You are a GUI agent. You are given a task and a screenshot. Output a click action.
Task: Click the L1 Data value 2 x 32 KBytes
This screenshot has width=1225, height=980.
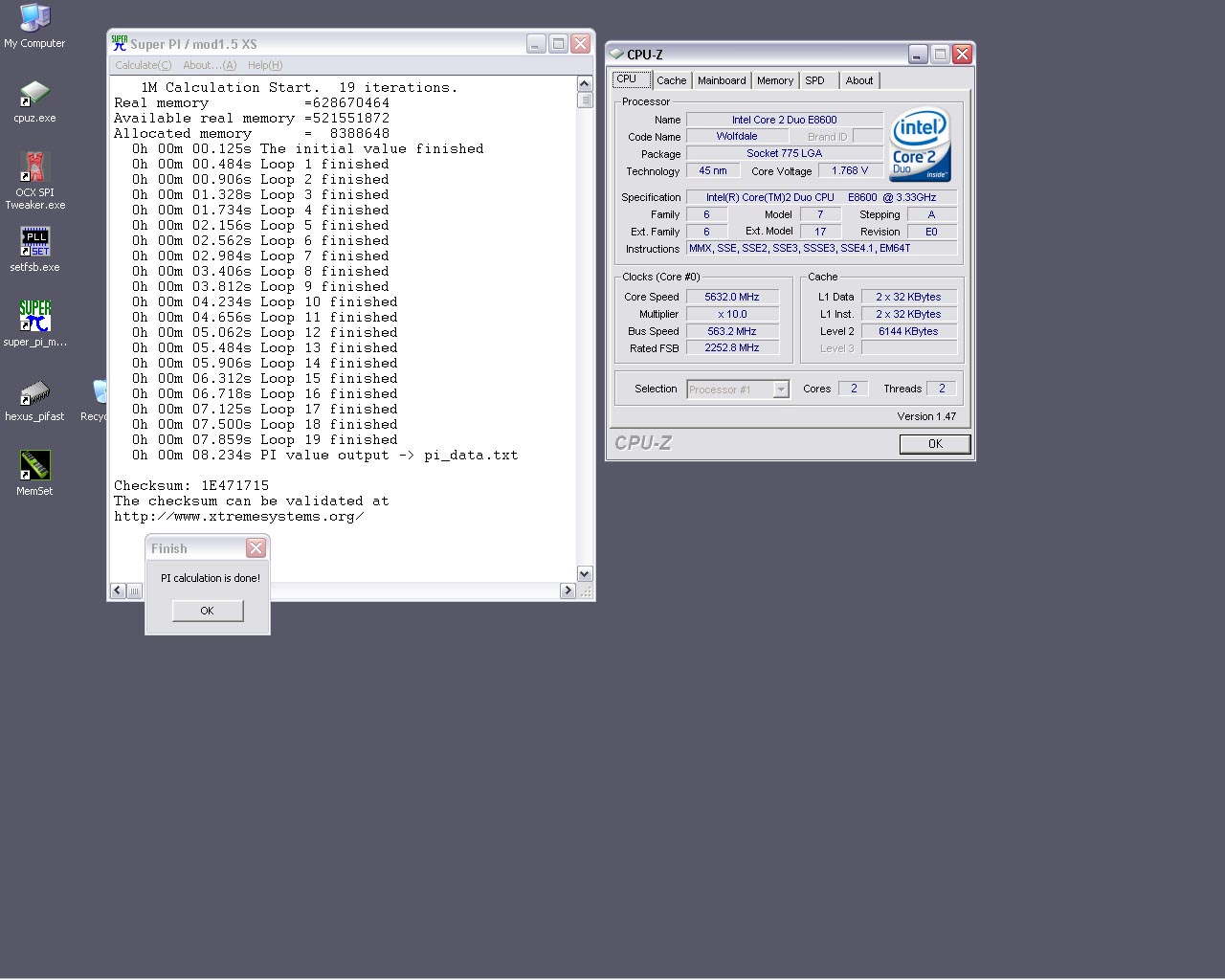pyautogui.click(x=908, y=297)
